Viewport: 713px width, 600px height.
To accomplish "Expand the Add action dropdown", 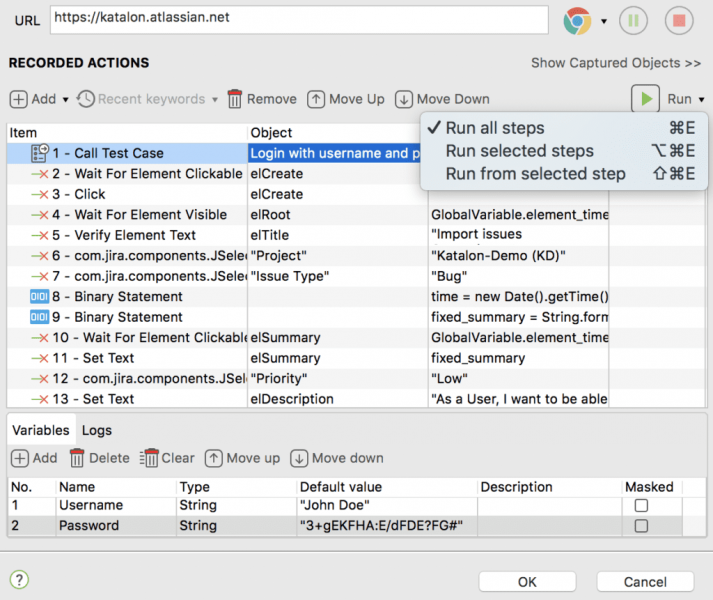I will pyautogui.click(x=65, y=100).
